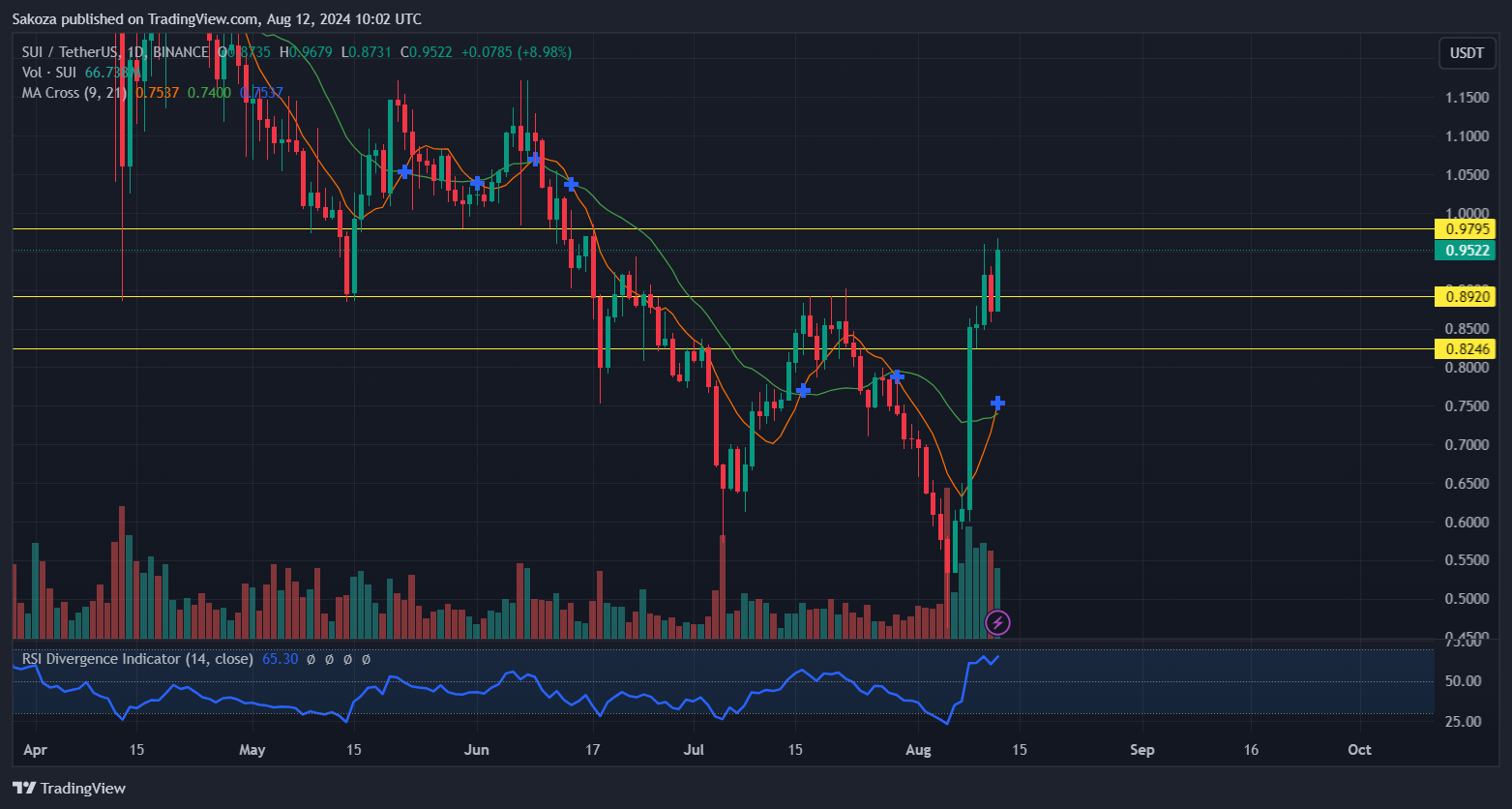Viewport: 1512px width, 809px height.
Task: Click the yellow 0.9795 price label
Action: pyautogui.click(x=1466, y=229)
